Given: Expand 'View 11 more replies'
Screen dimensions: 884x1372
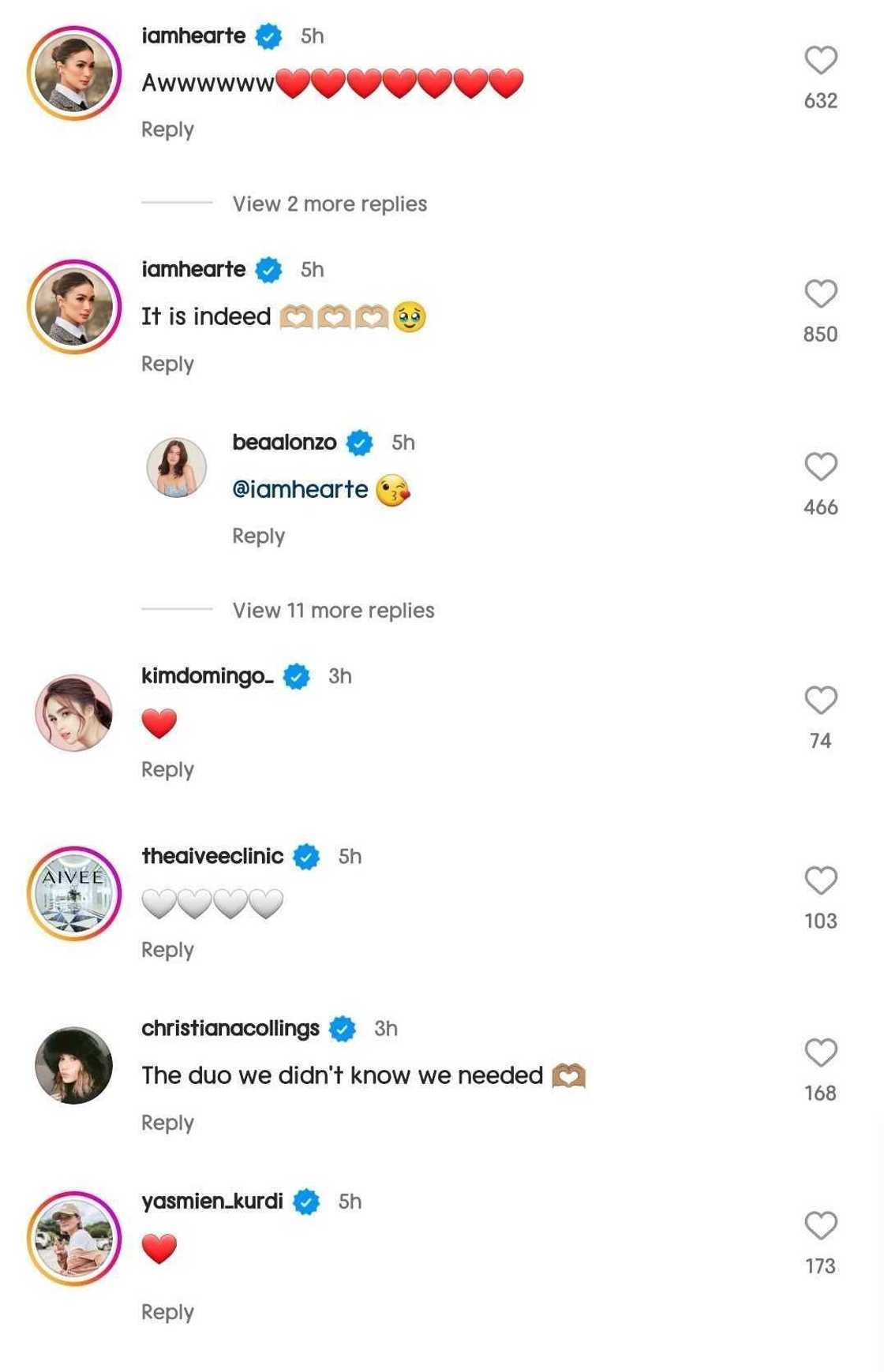Looking at the screenshot, I should (x=333, y=611).
